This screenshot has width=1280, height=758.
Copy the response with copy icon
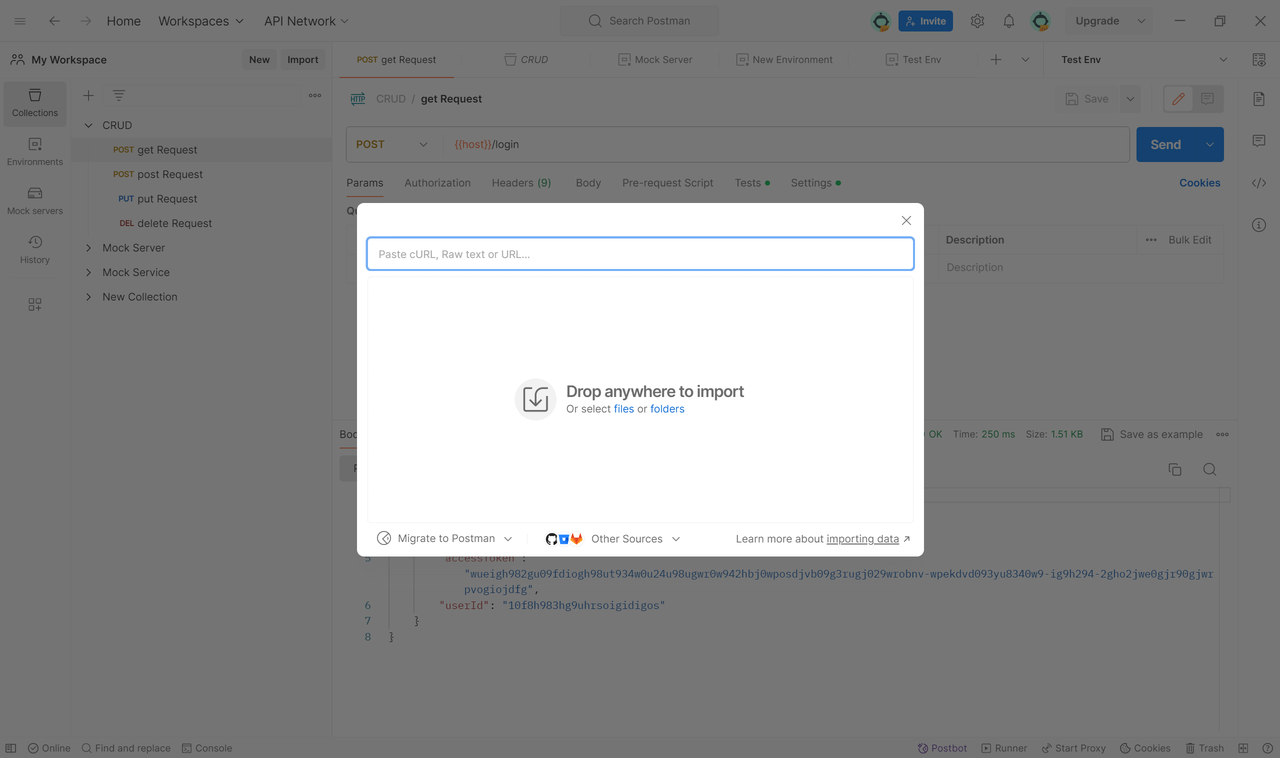click(x=1175, y=470)
